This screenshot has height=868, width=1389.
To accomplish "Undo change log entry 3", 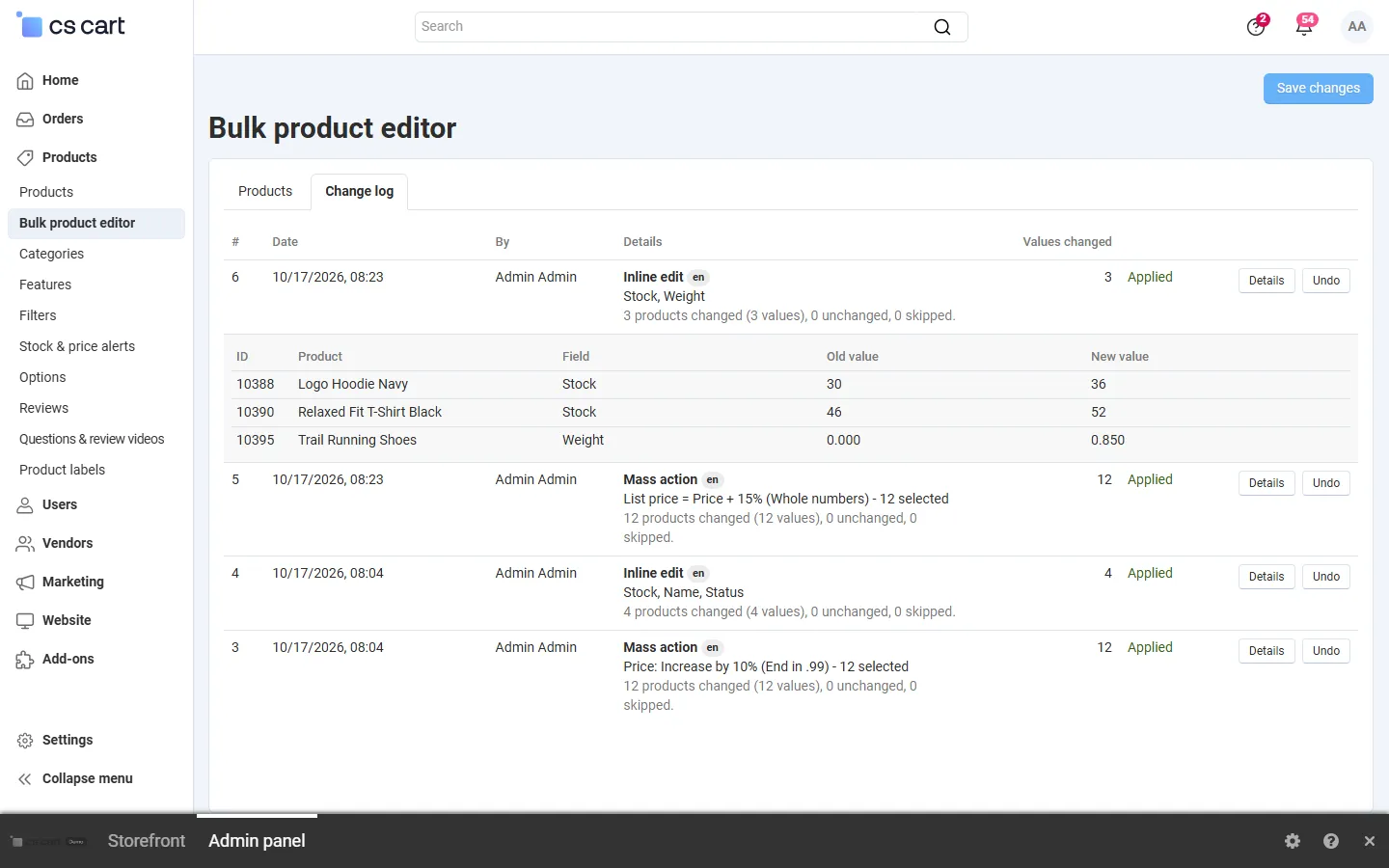I will (1325, 651).
